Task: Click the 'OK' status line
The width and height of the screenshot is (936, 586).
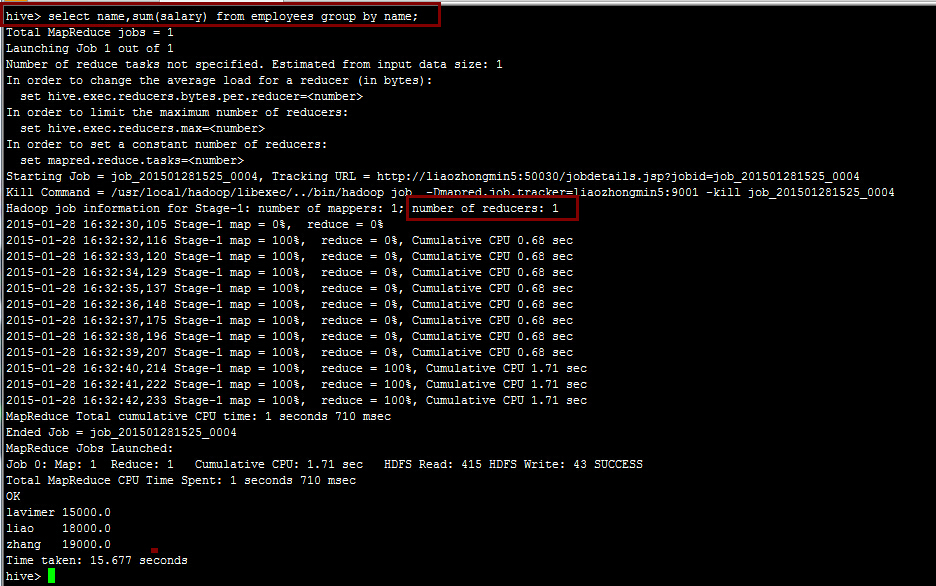Action: click(x=13, y=496)
